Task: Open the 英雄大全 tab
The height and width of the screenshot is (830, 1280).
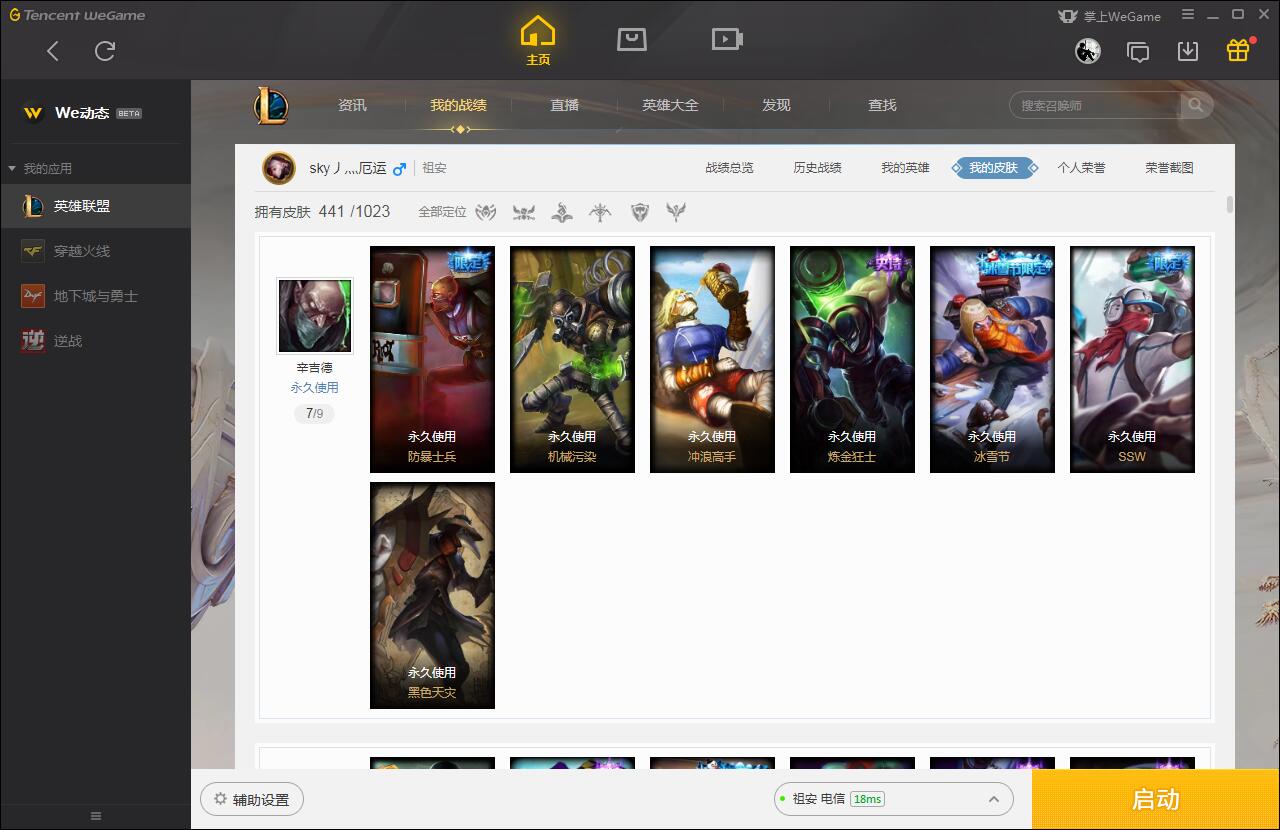Action: [670, 105]
